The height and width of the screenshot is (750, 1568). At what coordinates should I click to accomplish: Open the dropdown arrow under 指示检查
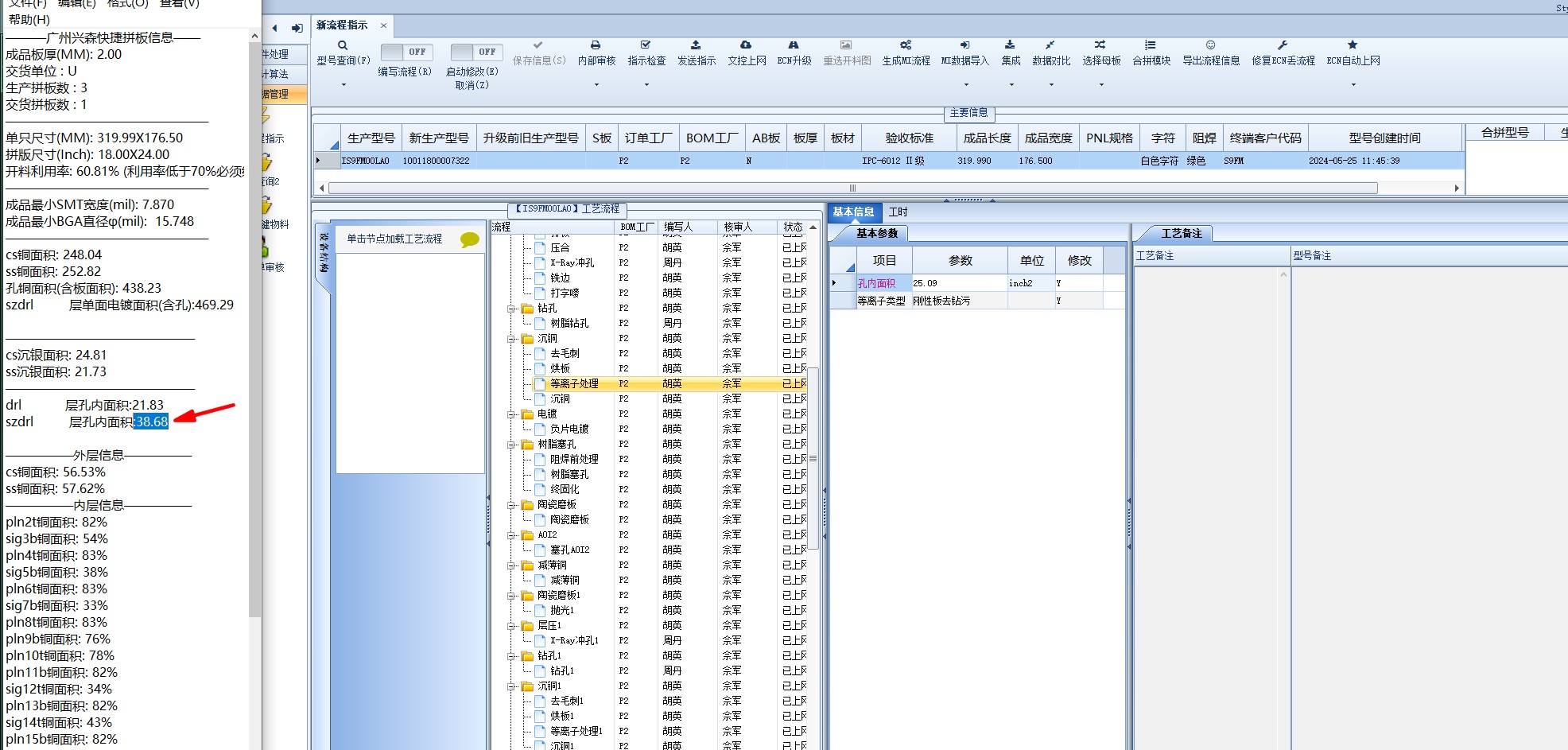pyautogui.click(x=646, y=84)
